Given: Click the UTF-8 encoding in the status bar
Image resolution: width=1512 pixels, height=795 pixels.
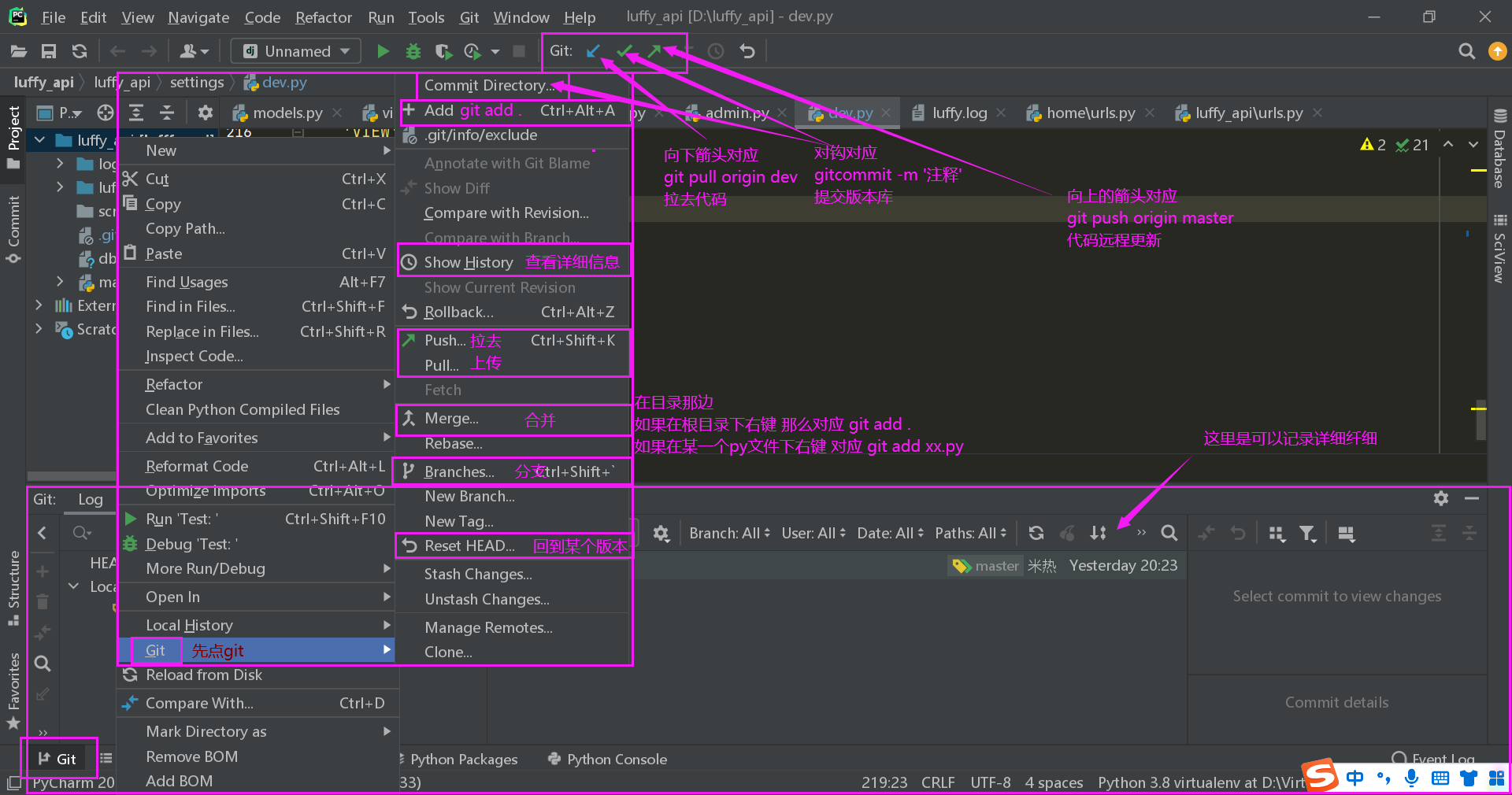Looking at the screenshot, I should point(990,782).
